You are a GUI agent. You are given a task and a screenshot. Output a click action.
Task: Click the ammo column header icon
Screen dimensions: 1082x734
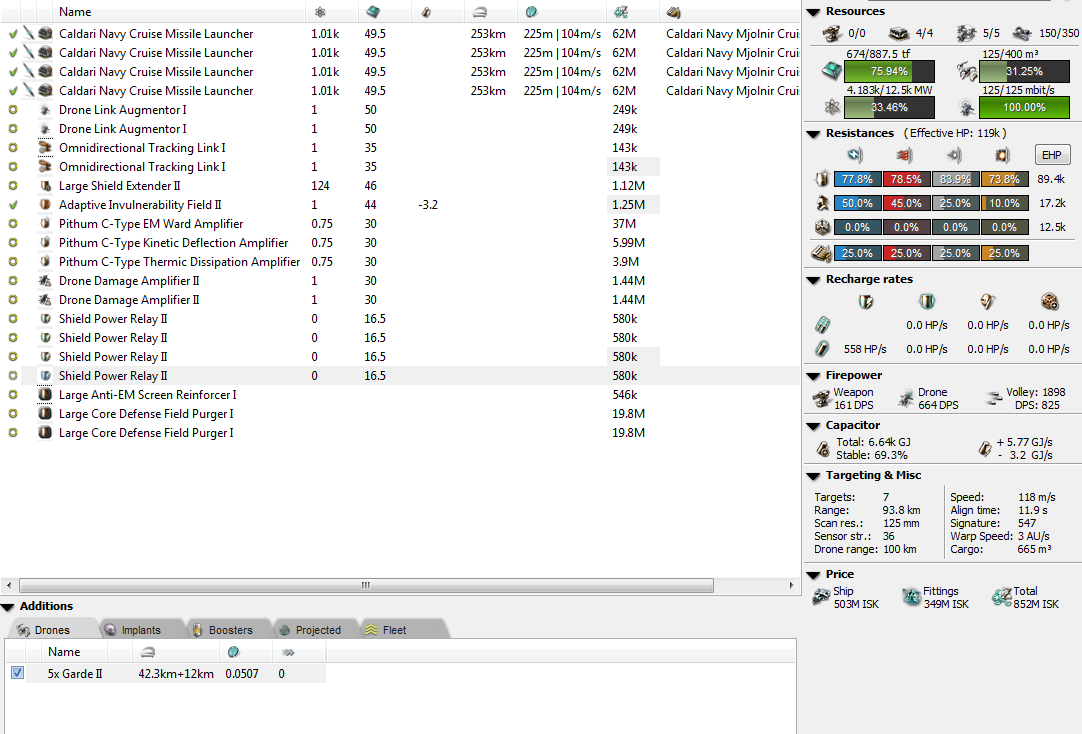[x=673, y=12]
